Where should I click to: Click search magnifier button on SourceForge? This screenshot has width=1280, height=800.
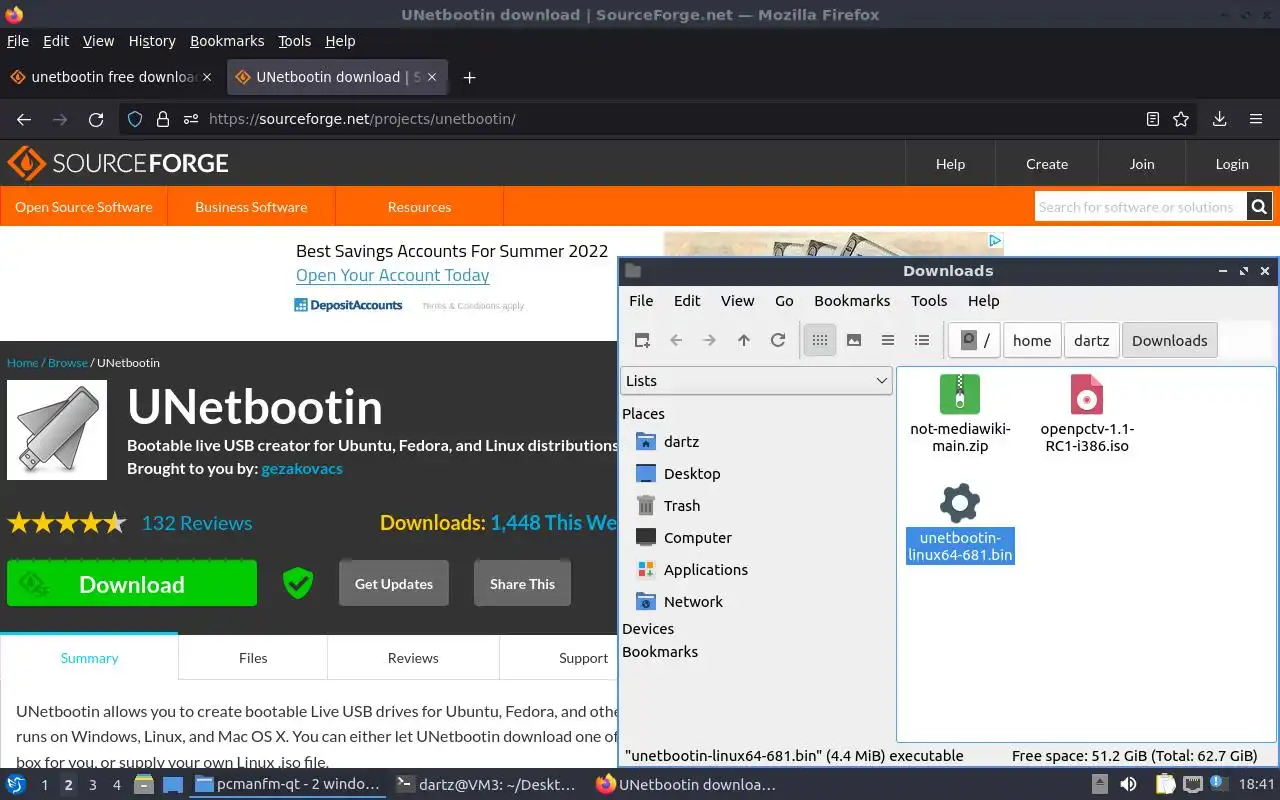pos(1259,207)
